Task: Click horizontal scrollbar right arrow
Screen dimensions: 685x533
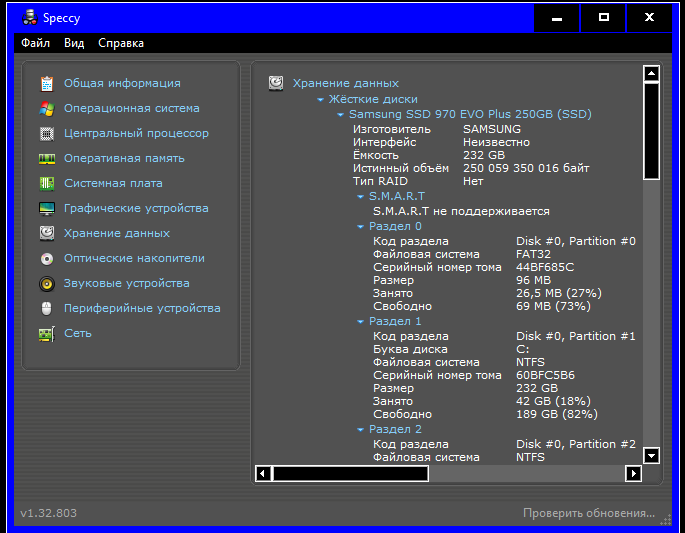Action: 633,473
